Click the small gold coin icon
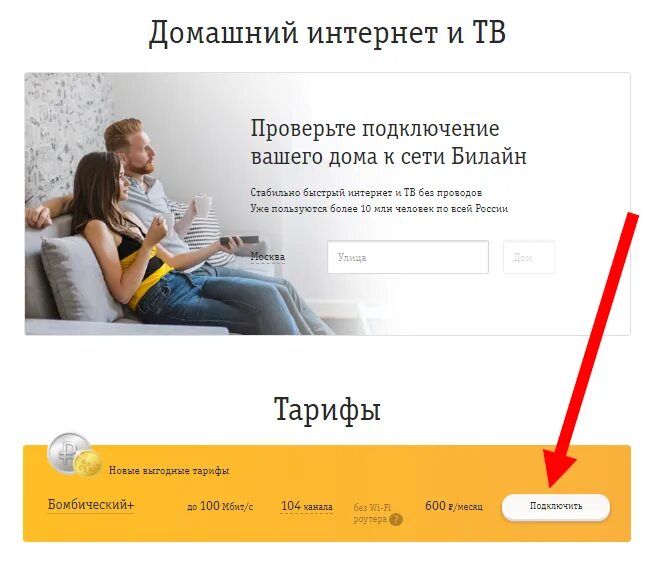The height and width of the screenshot is (566, 657). tap(88, 464)
